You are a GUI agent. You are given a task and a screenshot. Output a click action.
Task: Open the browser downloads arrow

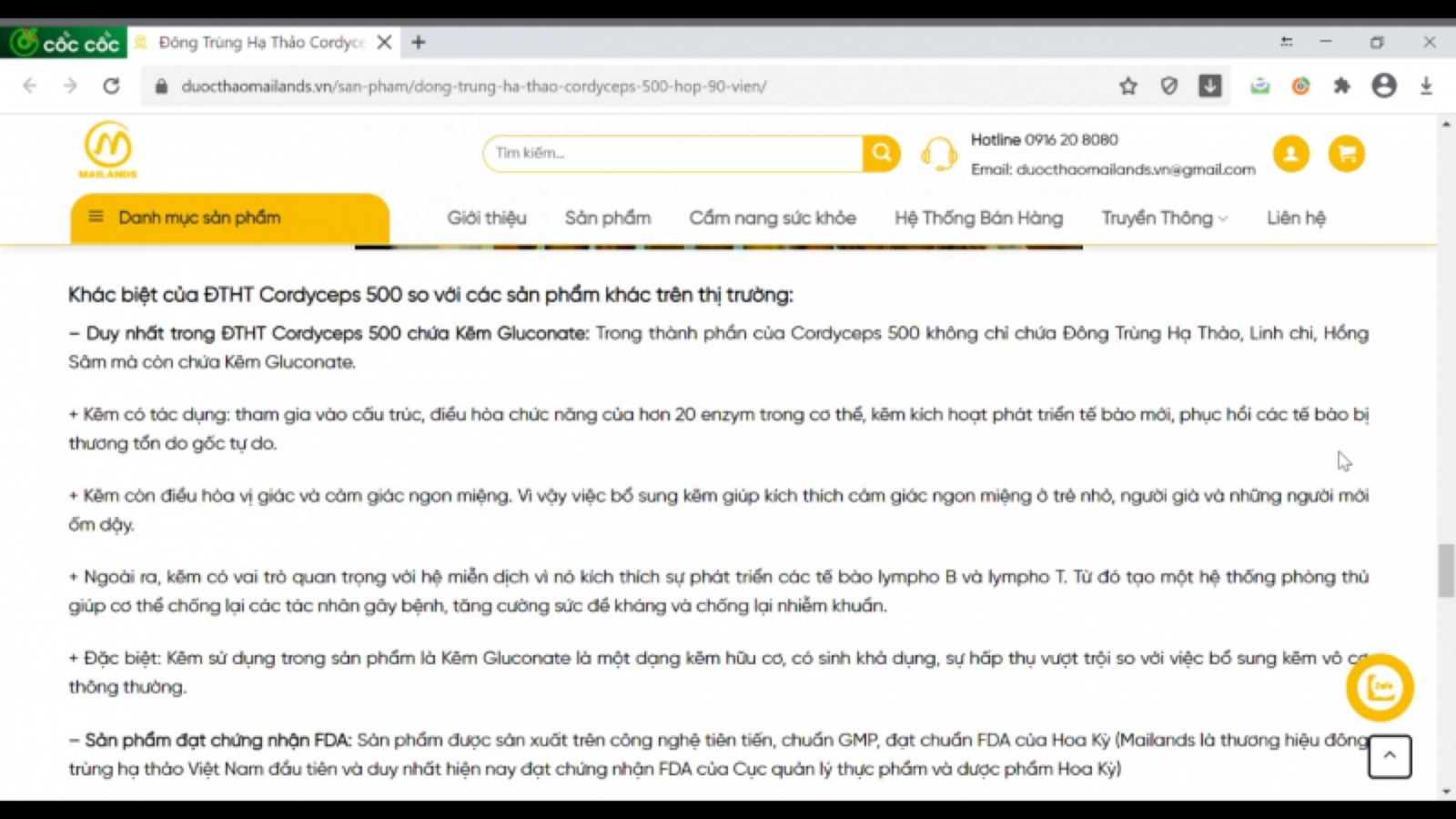click(x=1426, y=86)
